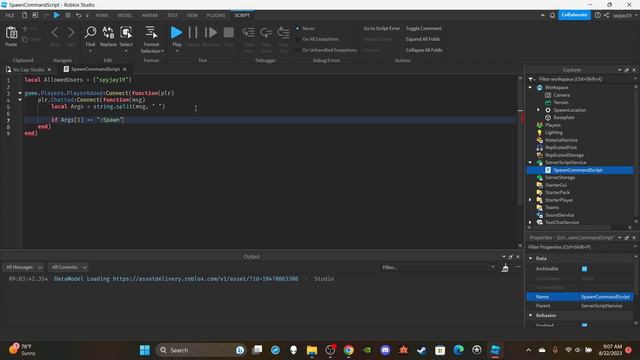Click the Forward navigate arrow
The height and width of the screenshot is (360, 640).
point(71,33)
